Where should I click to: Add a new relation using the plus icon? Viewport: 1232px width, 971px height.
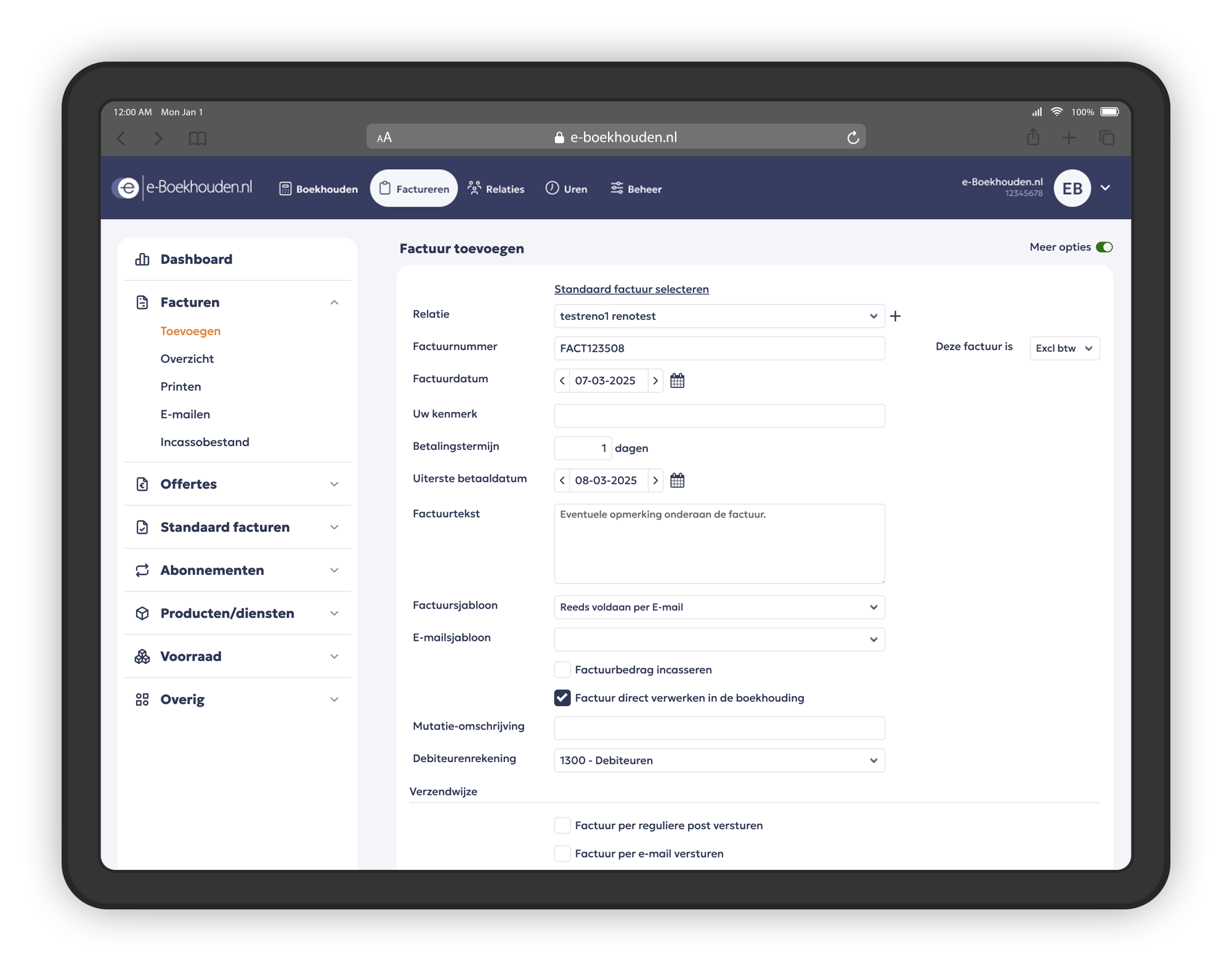click(896, 316)
